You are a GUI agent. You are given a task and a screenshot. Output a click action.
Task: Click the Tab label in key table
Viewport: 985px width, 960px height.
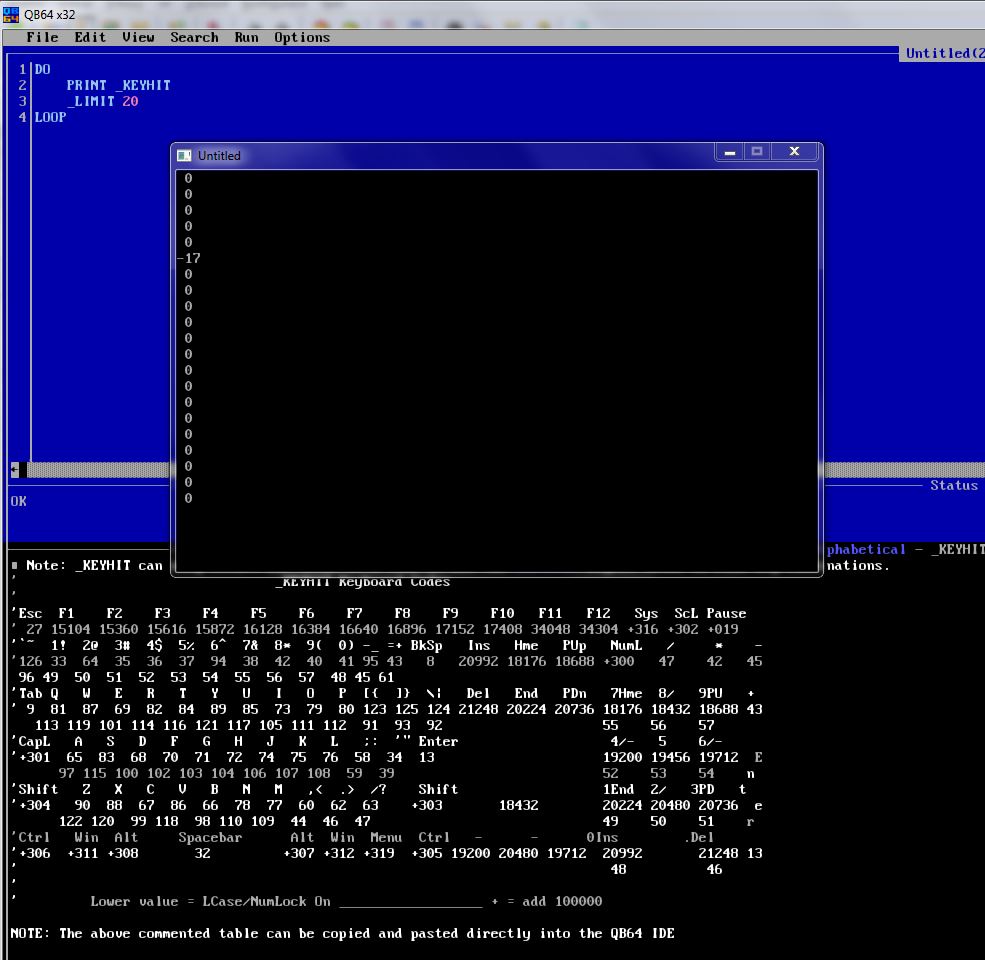click(30, 693)
